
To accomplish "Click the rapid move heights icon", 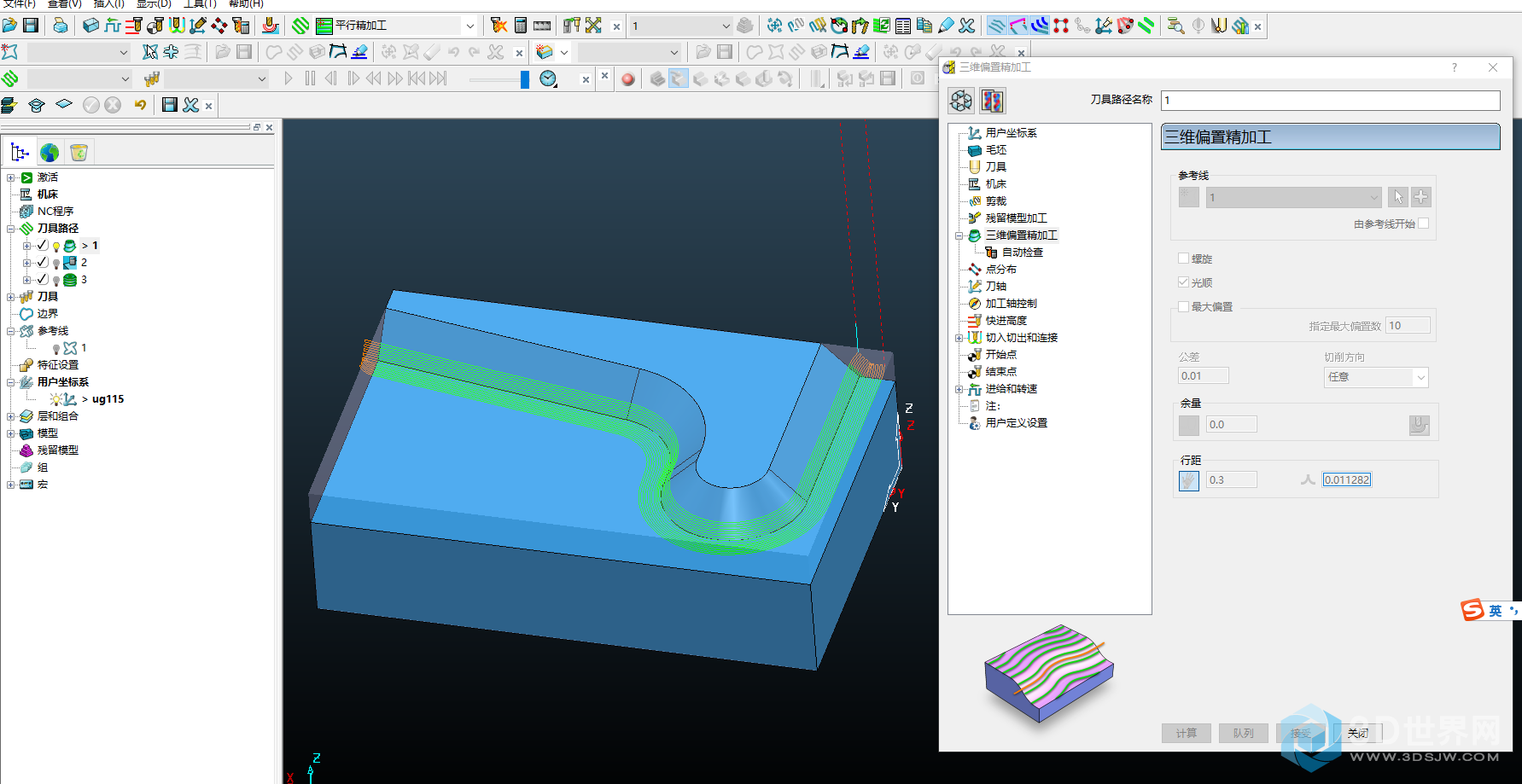I will (134, 26).
